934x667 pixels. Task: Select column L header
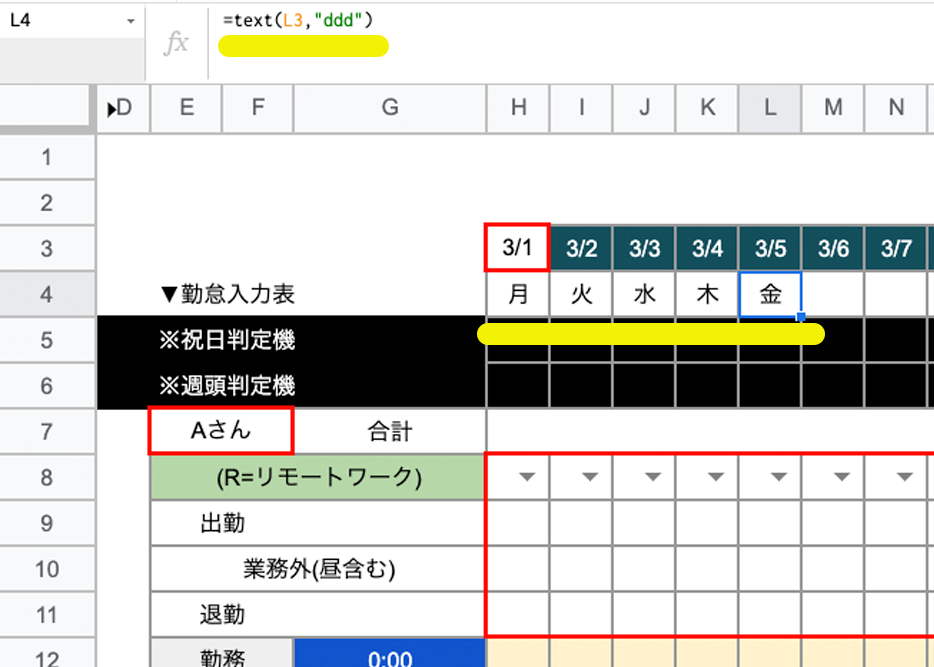tap(770, 108)
